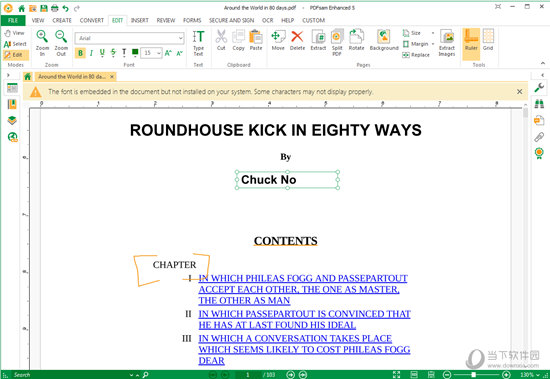550x379 pixels.
Task: Toggle Italic formatting
Action: (x=91, y=53)
